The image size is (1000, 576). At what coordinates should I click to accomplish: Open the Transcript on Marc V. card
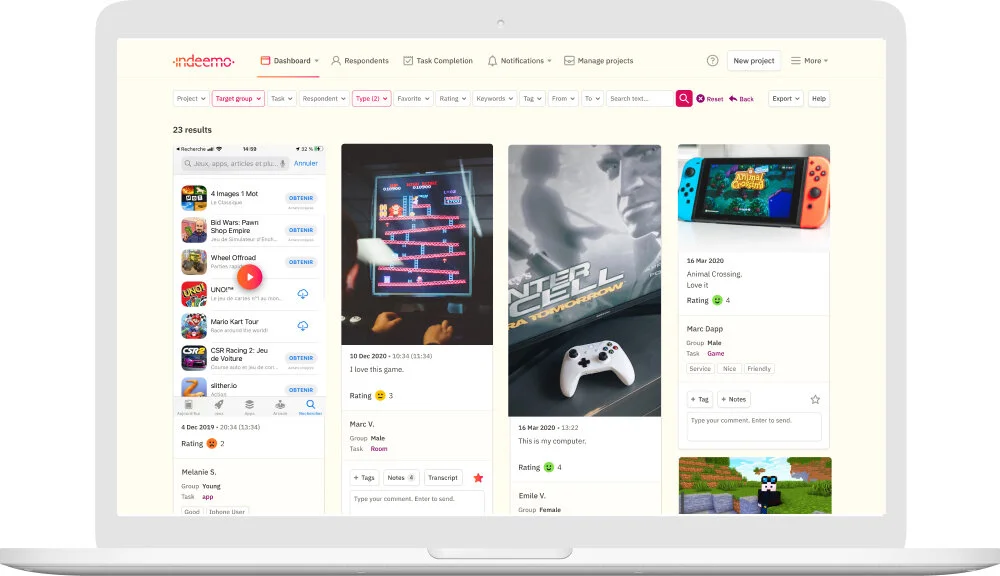(443, 478)
